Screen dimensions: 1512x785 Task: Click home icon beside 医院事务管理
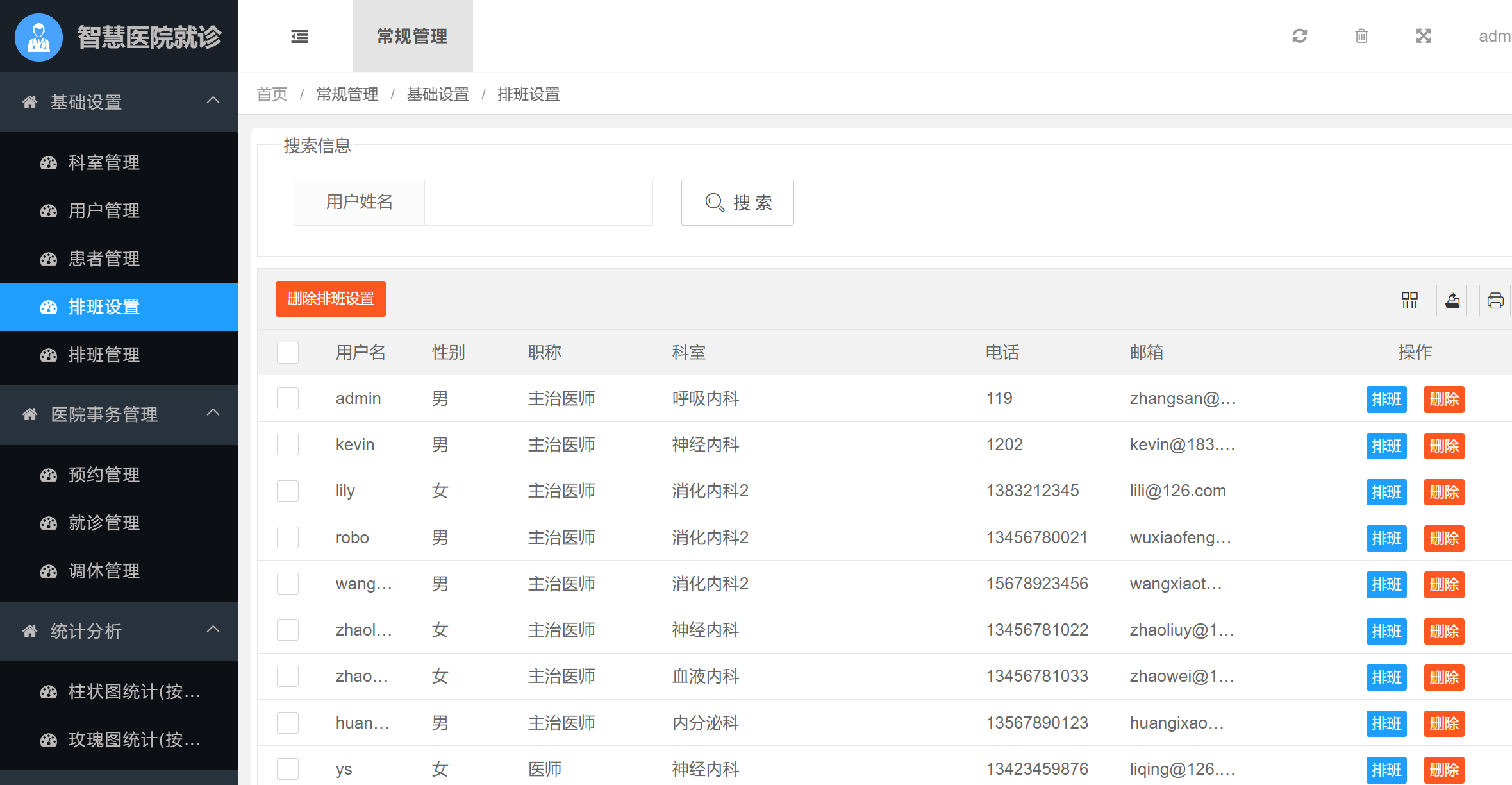tap(29, 414)
